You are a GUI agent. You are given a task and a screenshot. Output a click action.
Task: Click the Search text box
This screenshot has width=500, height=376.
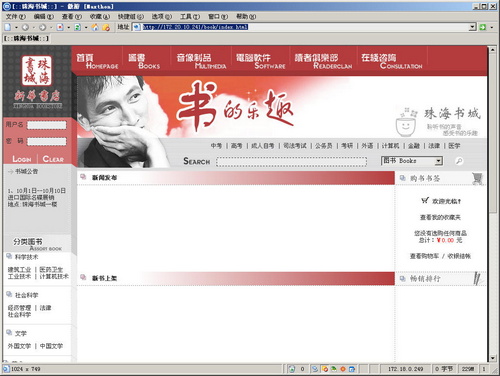292,162
